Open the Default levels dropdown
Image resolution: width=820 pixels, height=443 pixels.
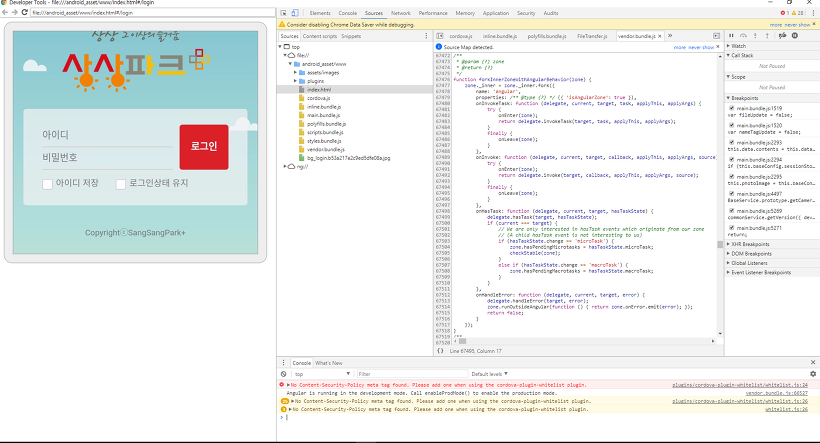point(489,374)
